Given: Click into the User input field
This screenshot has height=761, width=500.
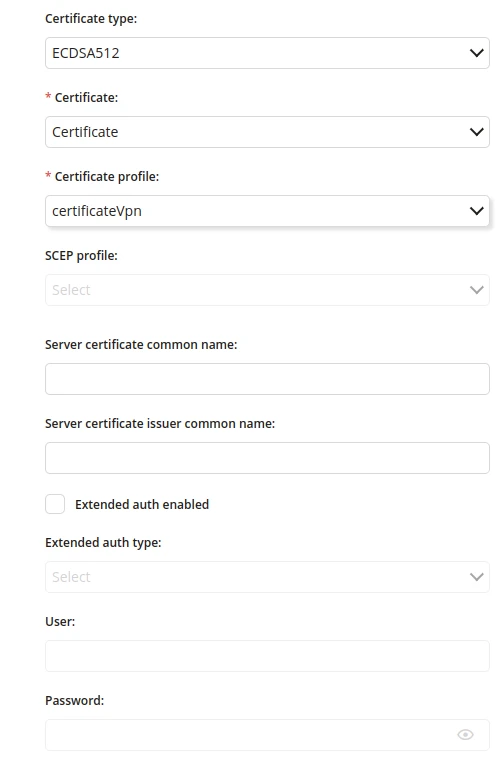Looking at the screenshot, I should [267, 656].
